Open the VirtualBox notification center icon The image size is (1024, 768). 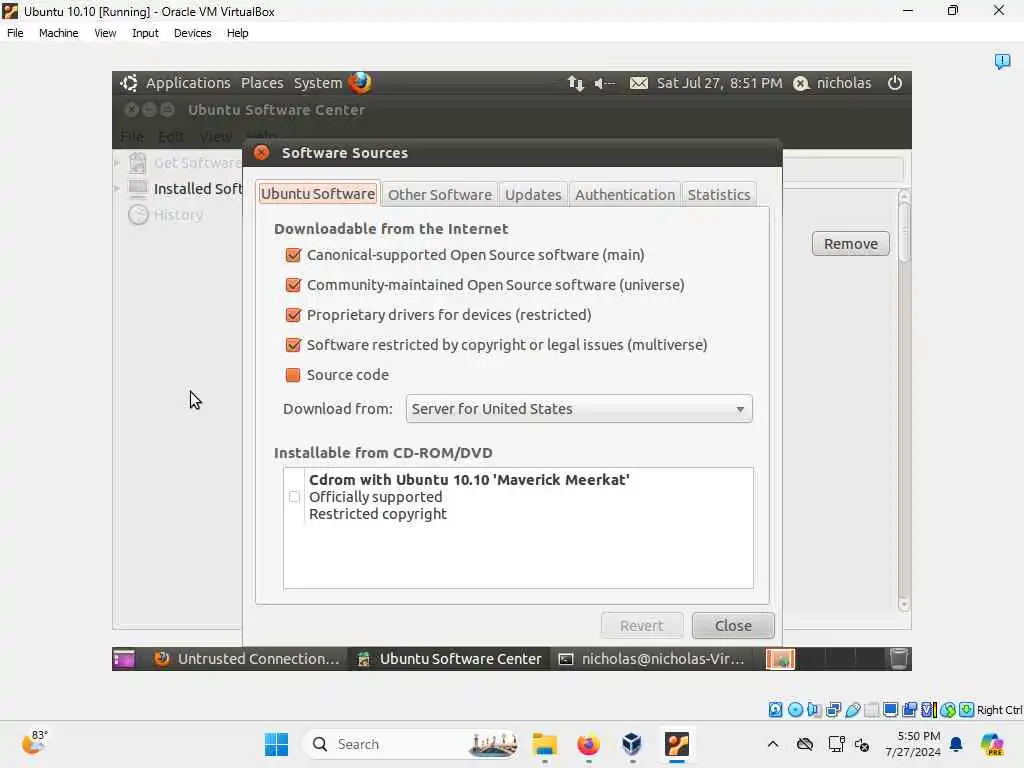coord(1002,61)
